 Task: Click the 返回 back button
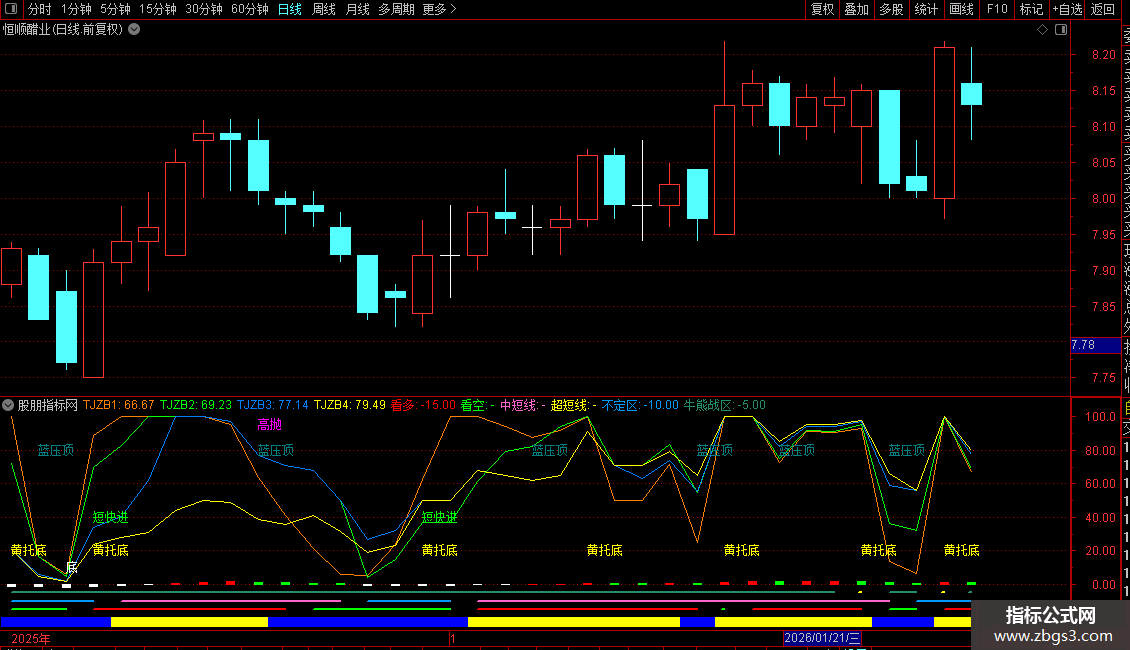(1103, 9)
